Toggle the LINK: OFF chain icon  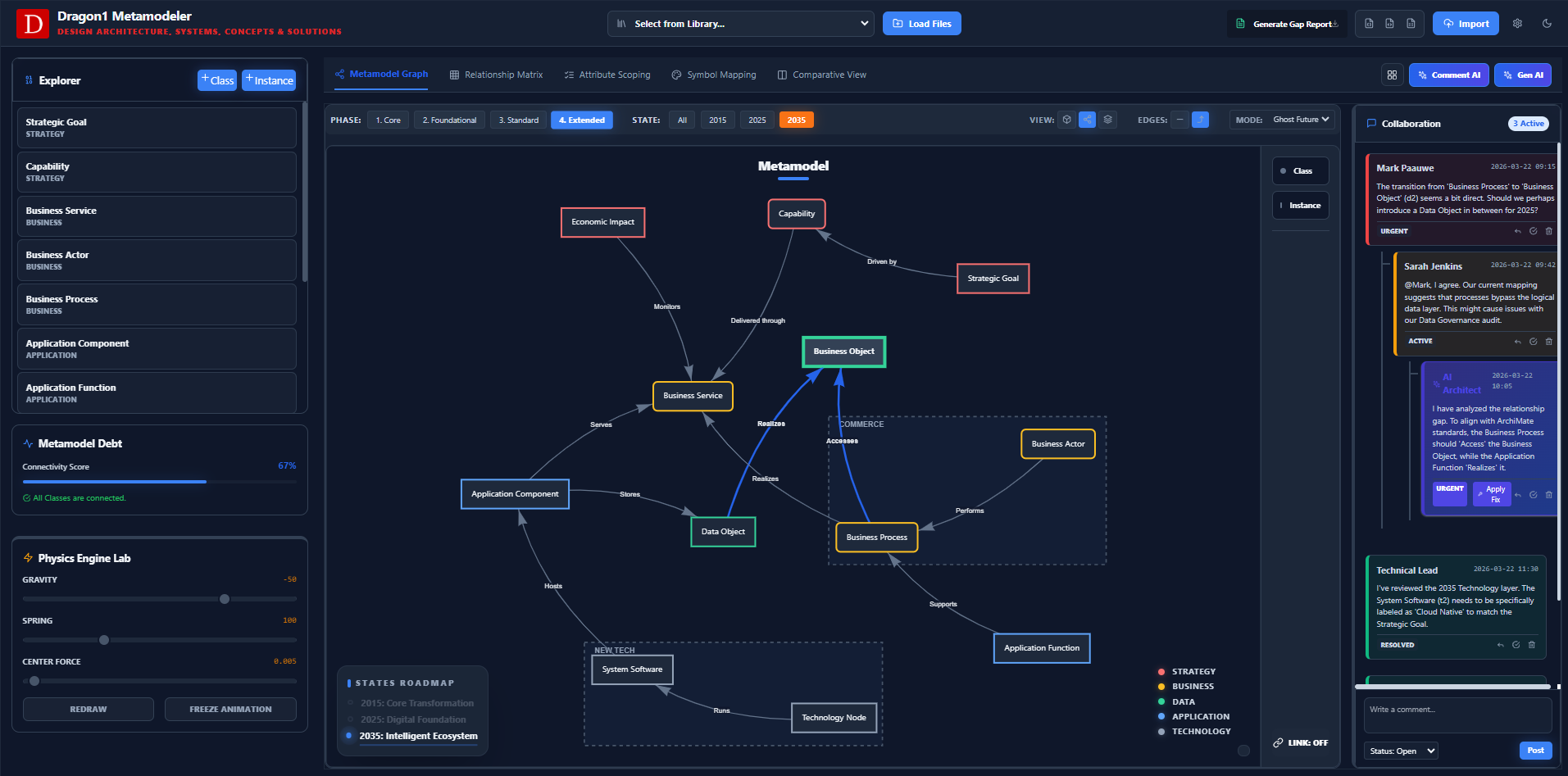click(1300, 742)
